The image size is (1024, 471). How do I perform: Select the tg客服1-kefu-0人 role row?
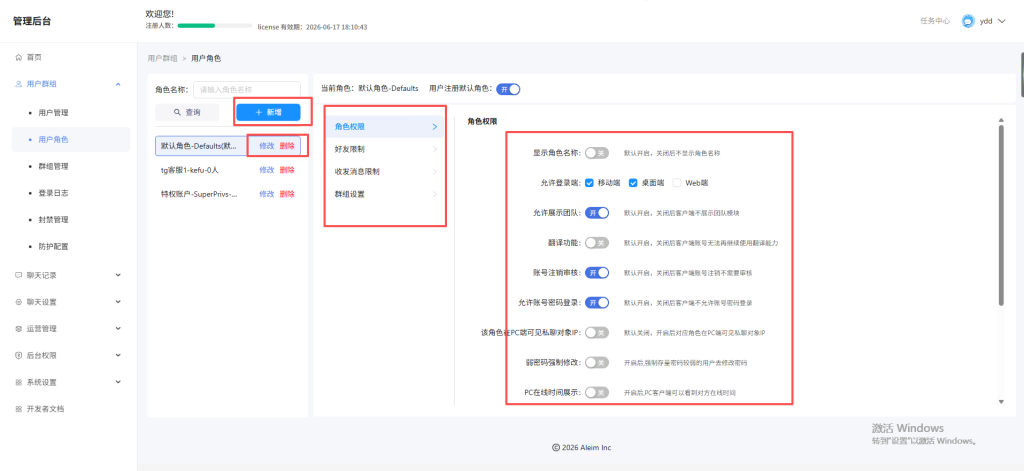[x=228, y=170]
